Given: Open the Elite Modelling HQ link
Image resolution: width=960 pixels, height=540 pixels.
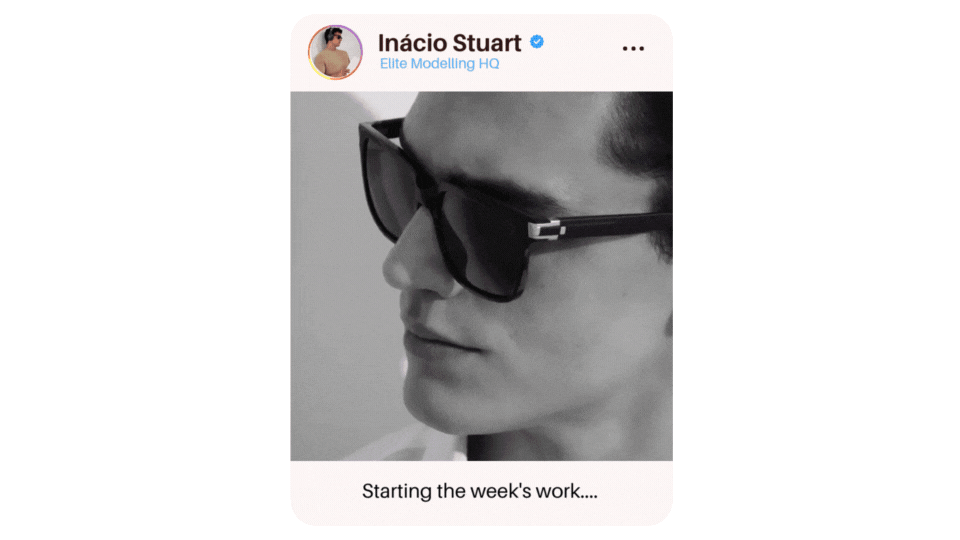Looking at the screenshot, I should (x=440, y=64).
